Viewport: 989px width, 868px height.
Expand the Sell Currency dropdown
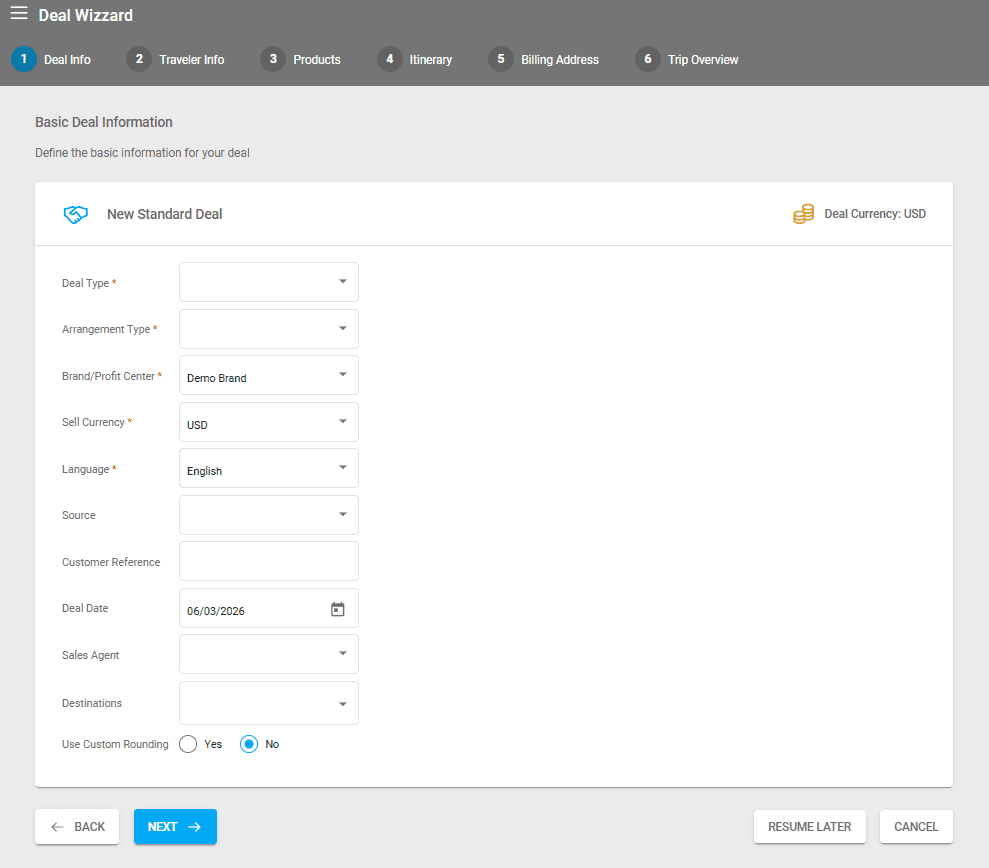[268, 422]
